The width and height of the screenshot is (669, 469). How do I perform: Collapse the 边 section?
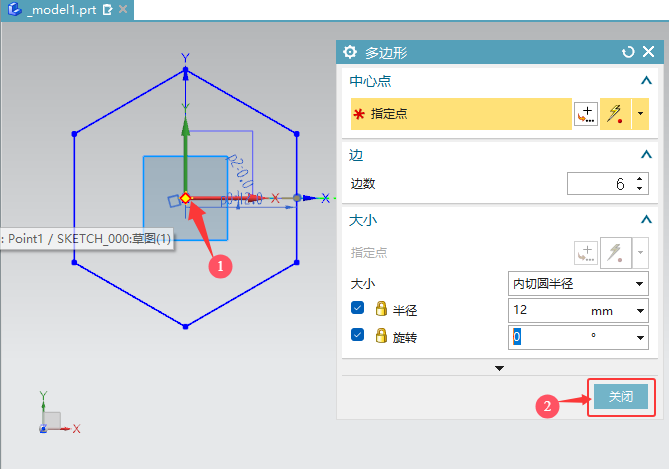(x=646, y=155)
